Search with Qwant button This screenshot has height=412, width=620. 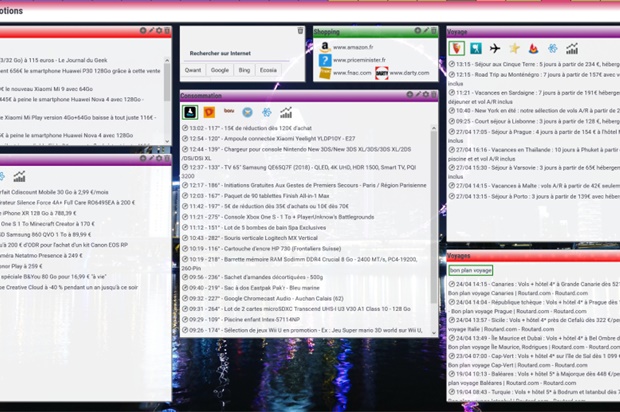click(193, 70)
